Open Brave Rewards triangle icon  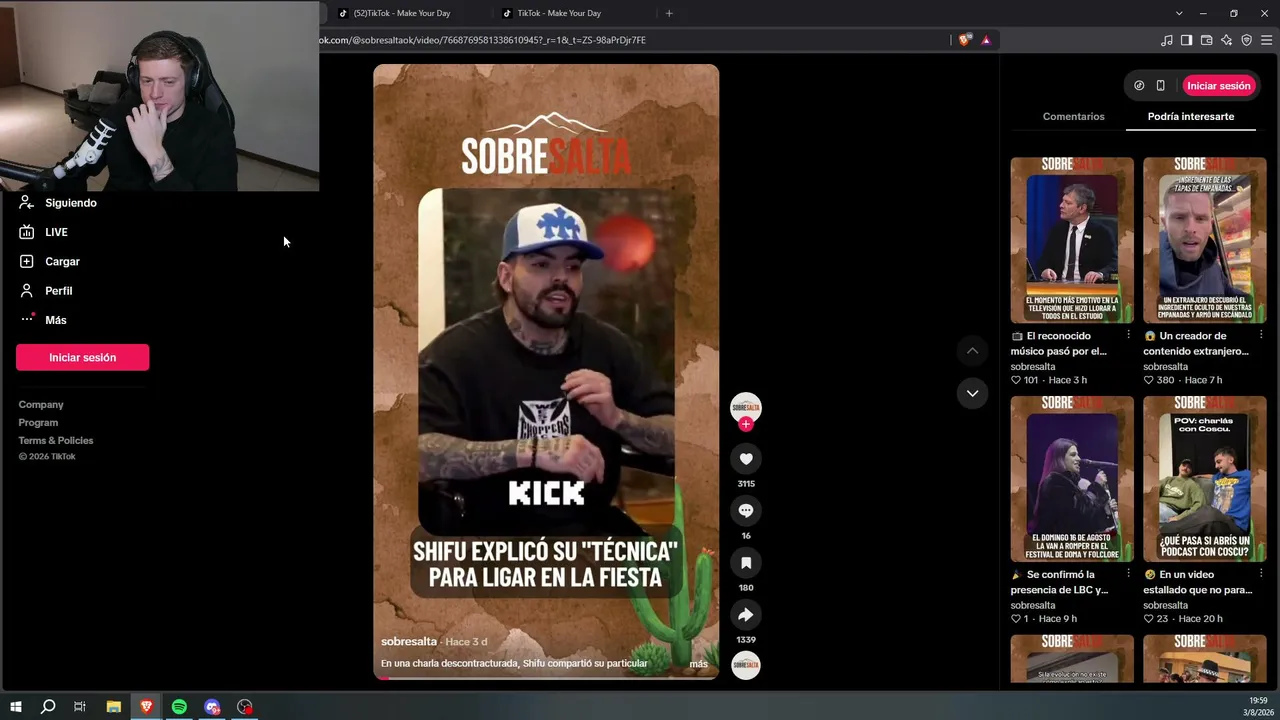[x=986, y=40]
